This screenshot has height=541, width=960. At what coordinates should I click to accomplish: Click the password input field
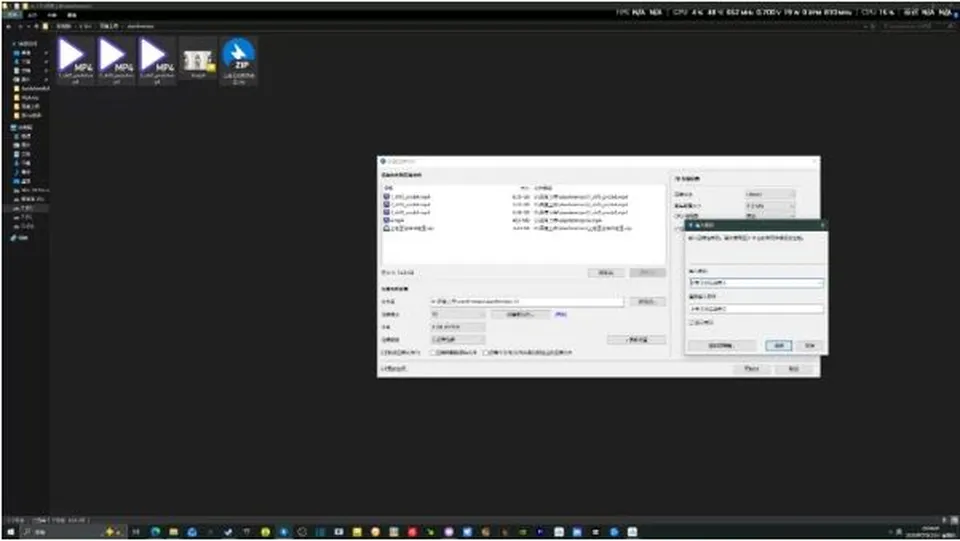pos(756,283)
